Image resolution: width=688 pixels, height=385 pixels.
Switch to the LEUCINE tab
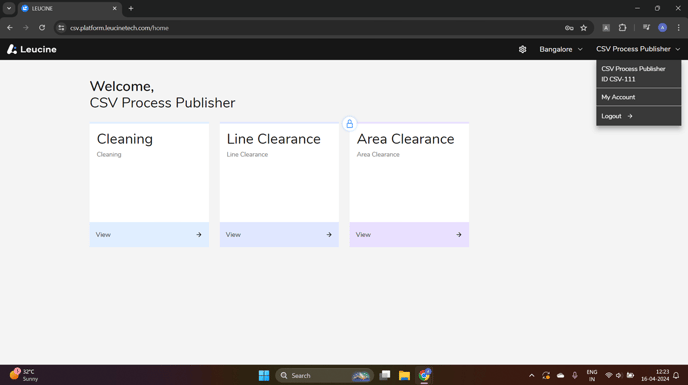(69, 8)
